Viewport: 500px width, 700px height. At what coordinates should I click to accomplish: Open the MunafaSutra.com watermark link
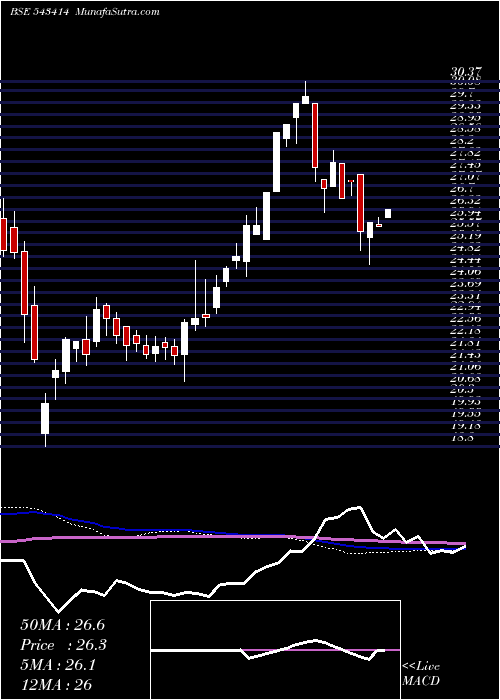point(118,12)
